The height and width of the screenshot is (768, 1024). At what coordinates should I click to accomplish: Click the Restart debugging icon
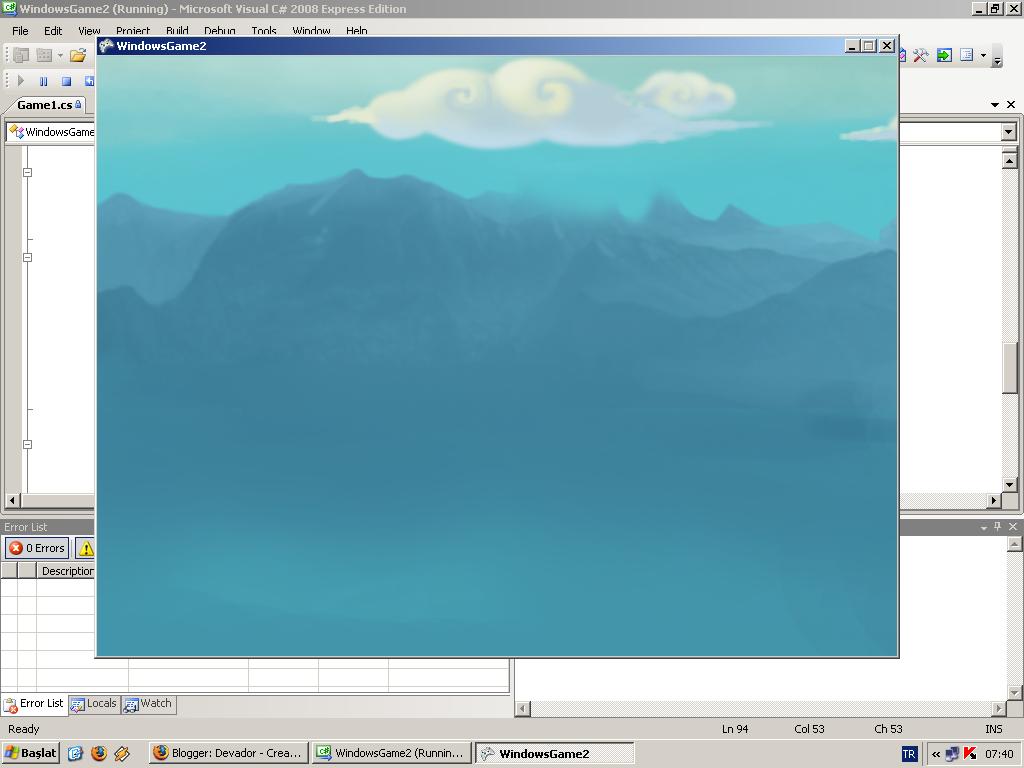[x=89, y=81]
